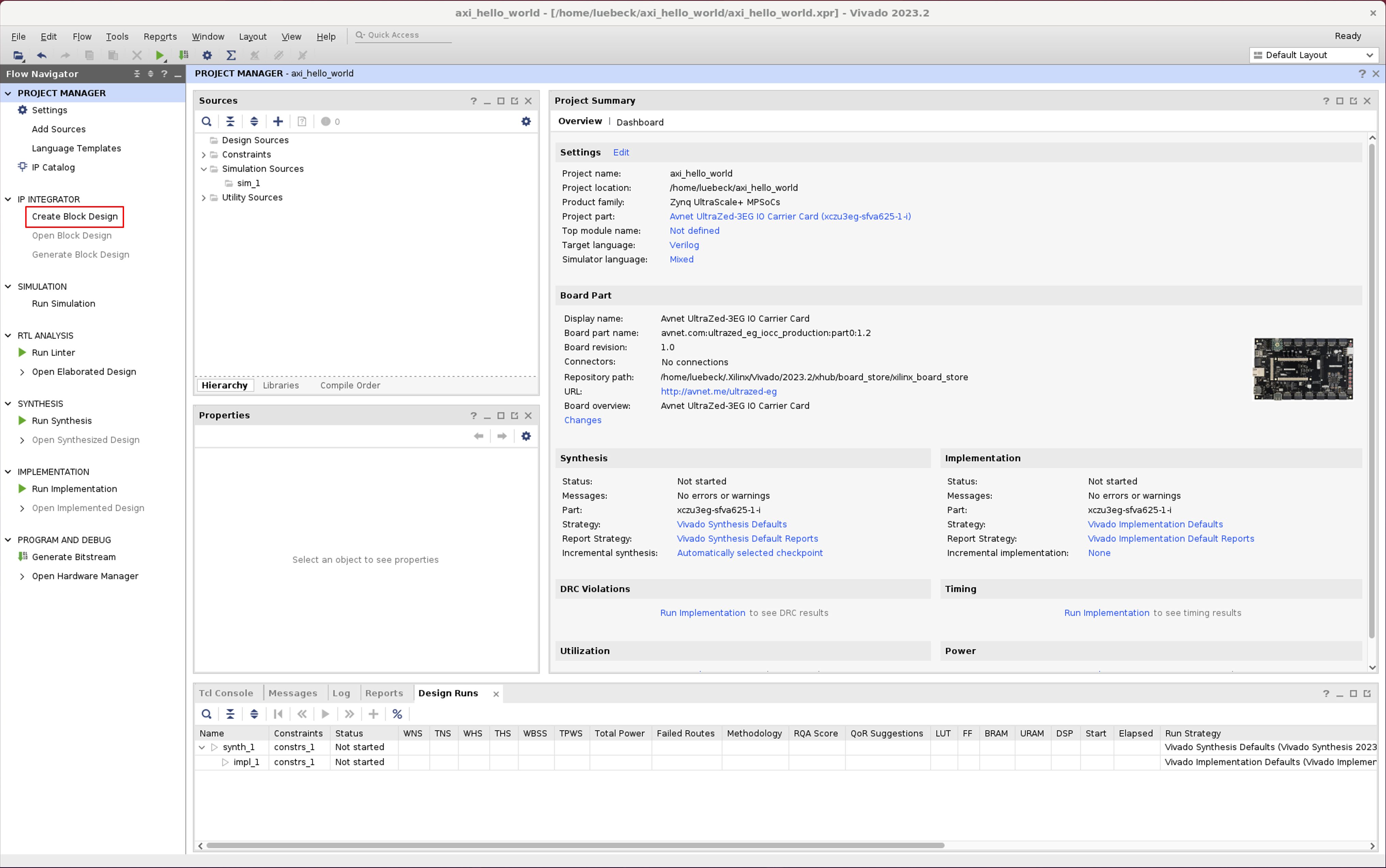This screenshot has width=1386, height=868.
Task: Click the Sigma reports toolbar icon
Action: (x=231, y=55)
